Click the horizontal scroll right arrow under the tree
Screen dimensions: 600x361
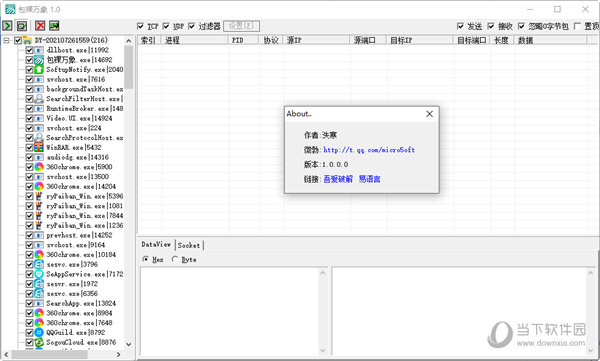pyautogui.click(x=118, y=354)
